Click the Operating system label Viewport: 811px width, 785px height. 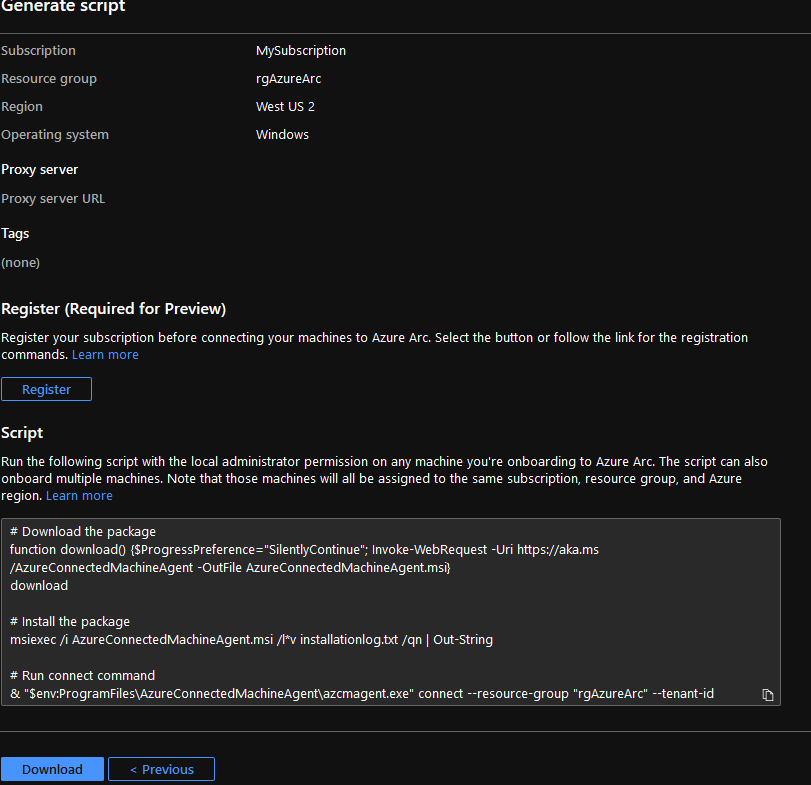coord(55,134)
